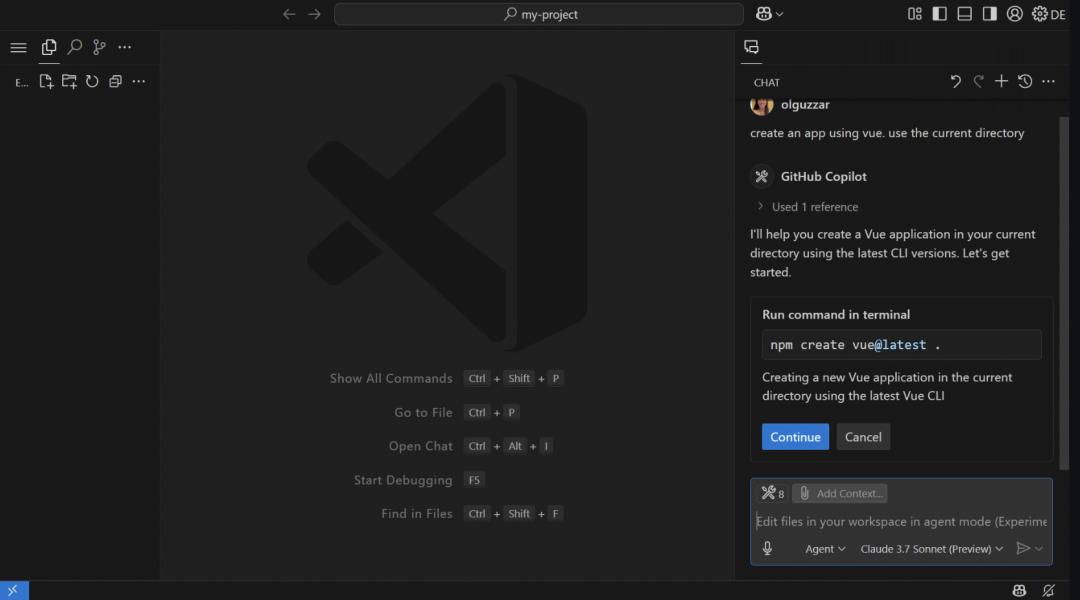Open the chat panel overflow menu
The width and height of the screenshot is (1080, 600).
click(x=1047, y=81)
